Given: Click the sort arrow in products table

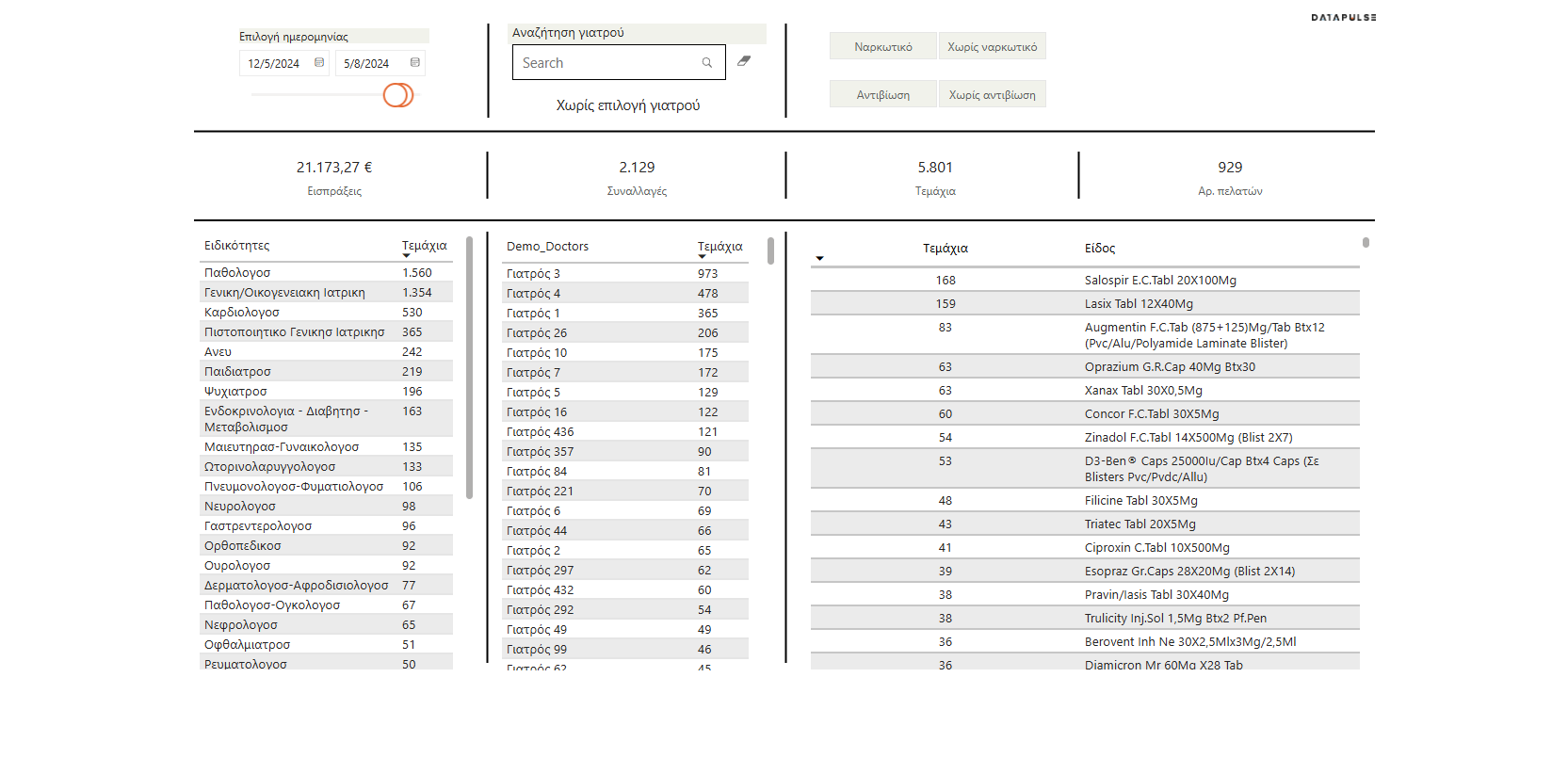Looking at the screenshot, I should point(819,258).
